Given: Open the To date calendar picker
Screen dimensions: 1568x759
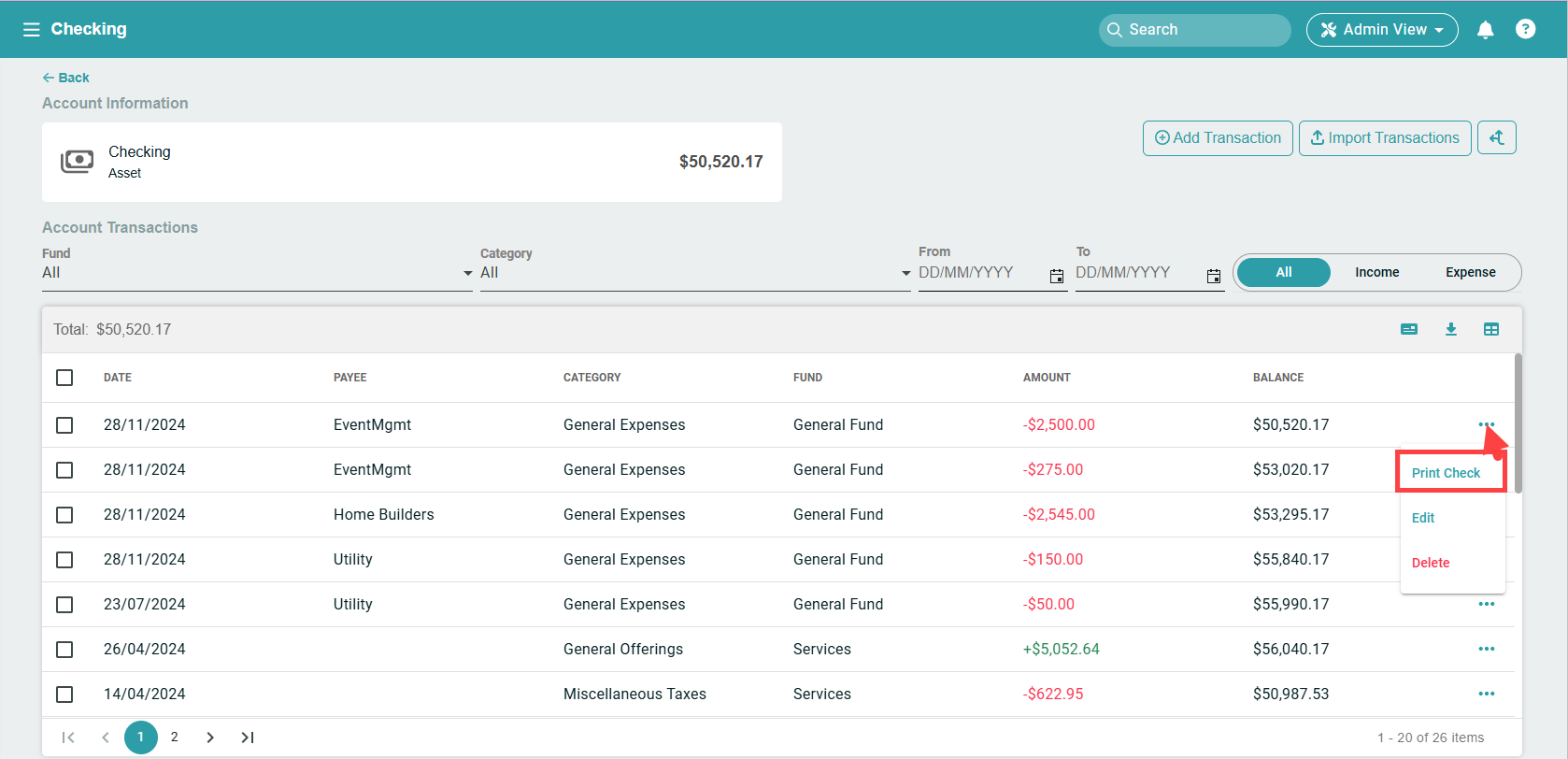Looking at the screenshot, I should point(1213,276).
